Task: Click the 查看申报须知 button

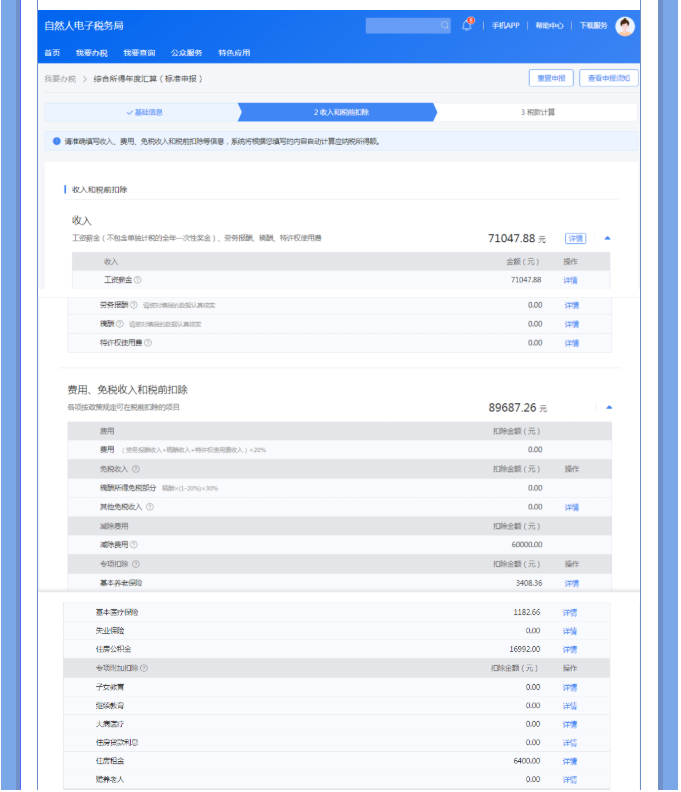Action: point(609,78)
